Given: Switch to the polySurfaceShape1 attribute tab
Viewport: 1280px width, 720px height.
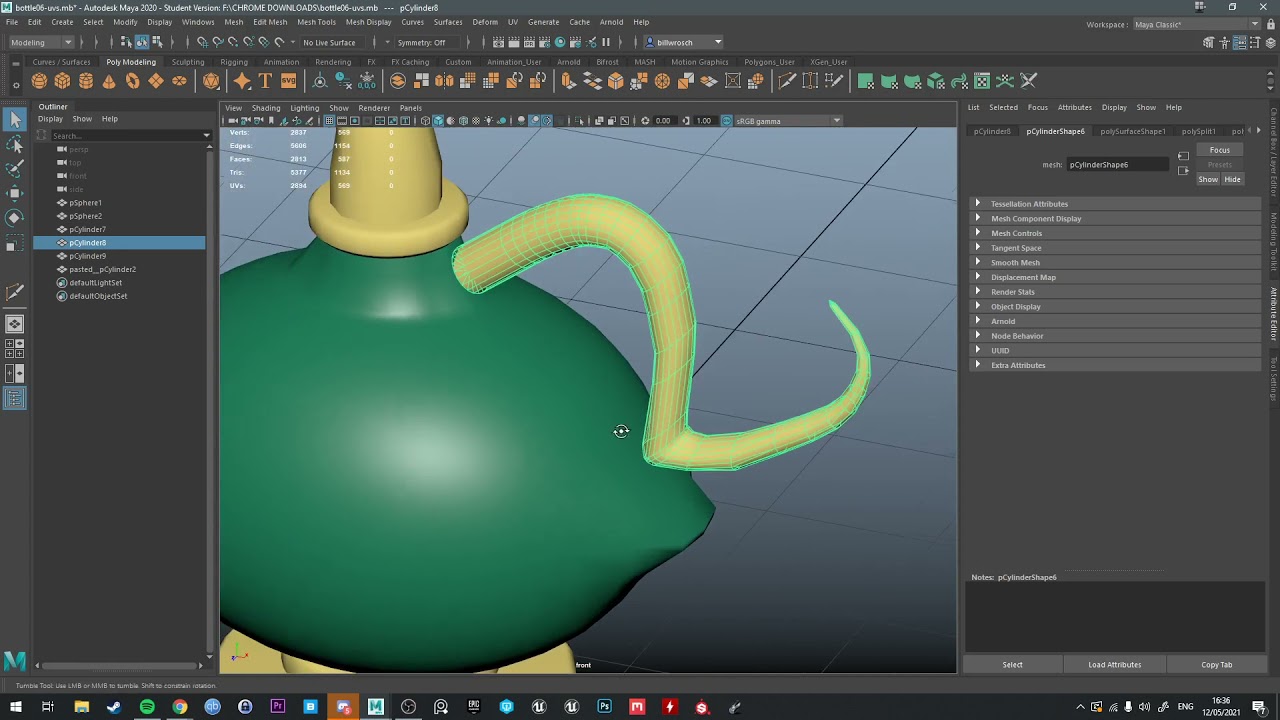Looking at the screenshot, I should [1132, 131].
